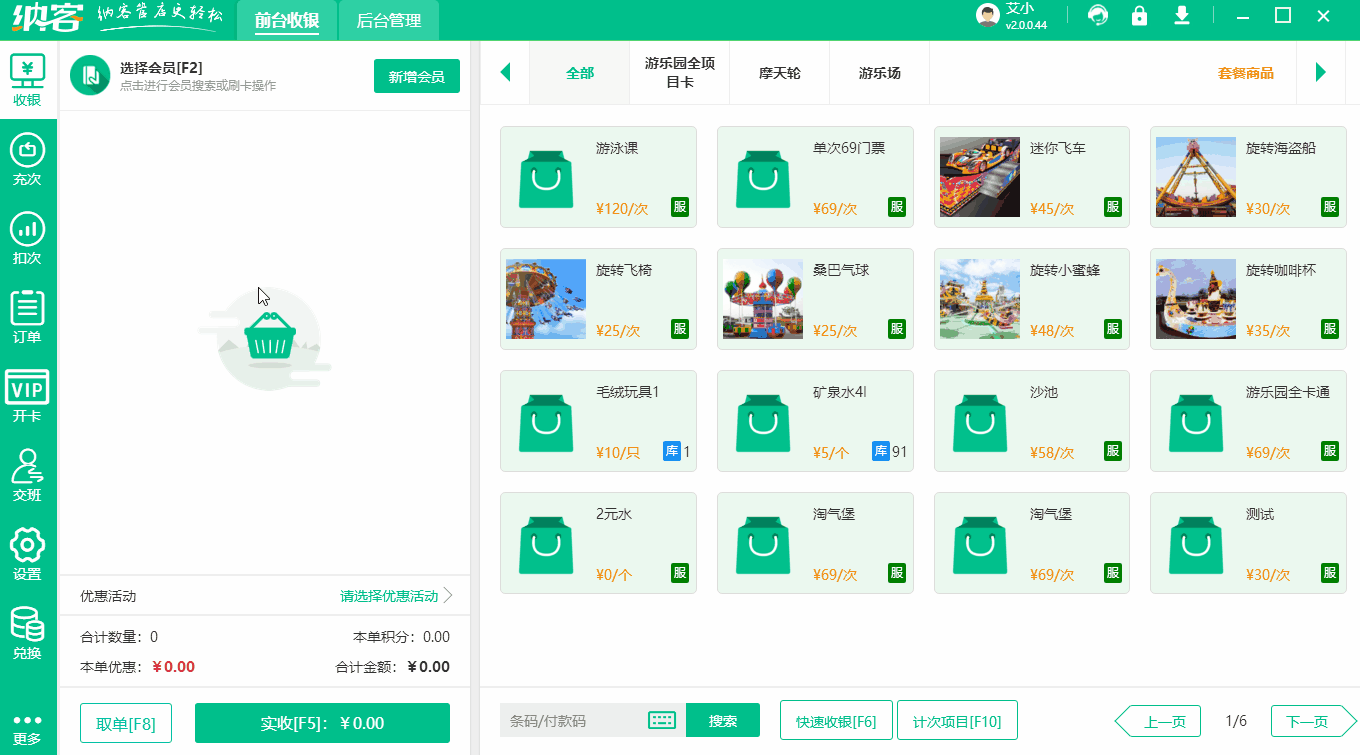Open the 订单 orders panel
This screenshot has height=755, width=1360.
tap(27, 314)
